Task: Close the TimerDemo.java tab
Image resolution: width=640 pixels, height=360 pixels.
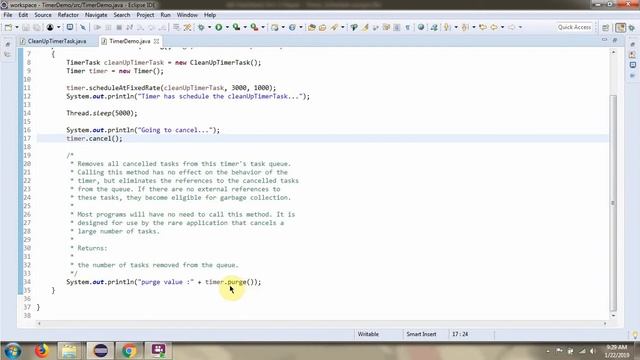Action: [x=156, y=41]
